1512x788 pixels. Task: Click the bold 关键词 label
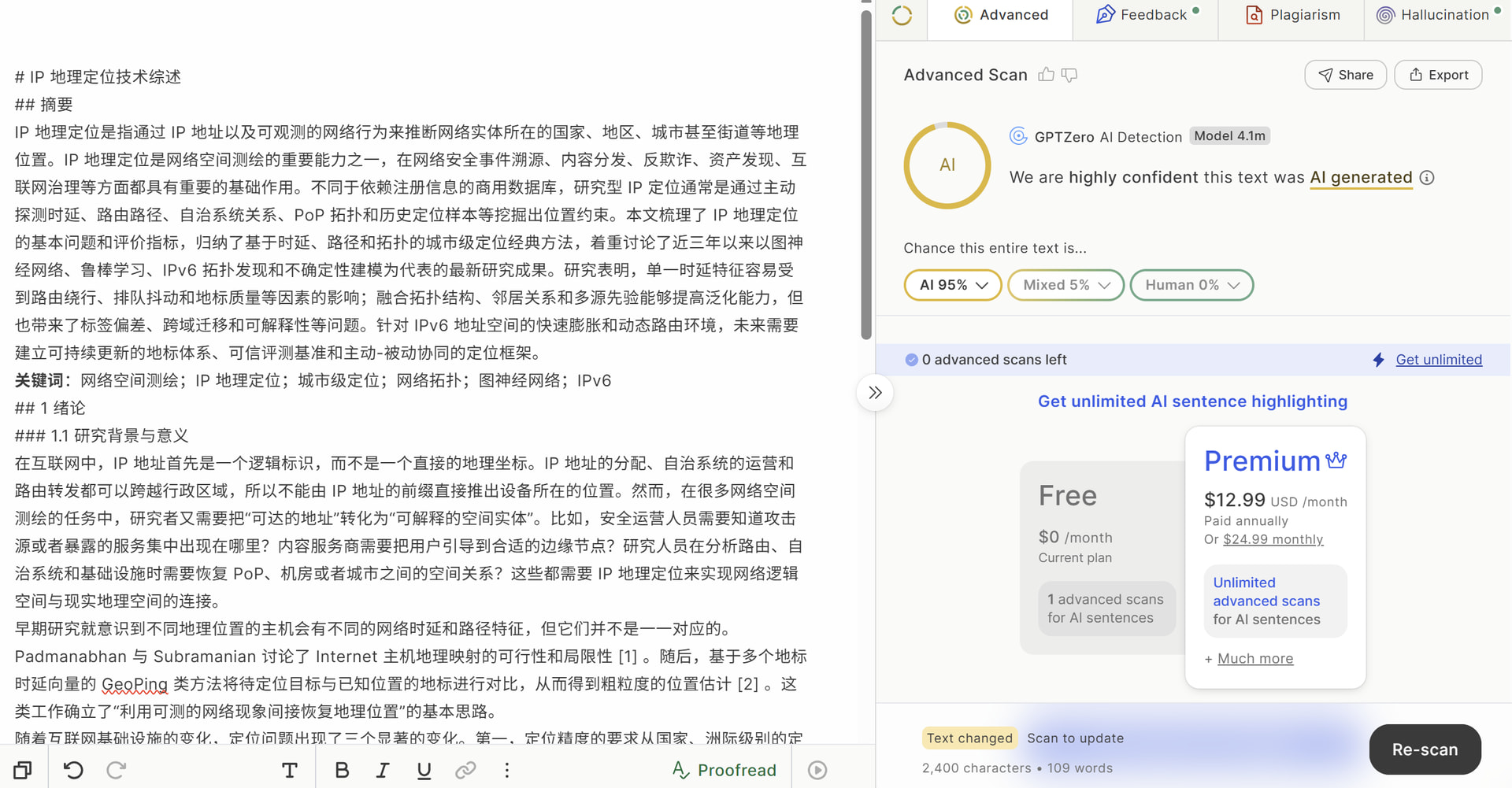point(39,381)
